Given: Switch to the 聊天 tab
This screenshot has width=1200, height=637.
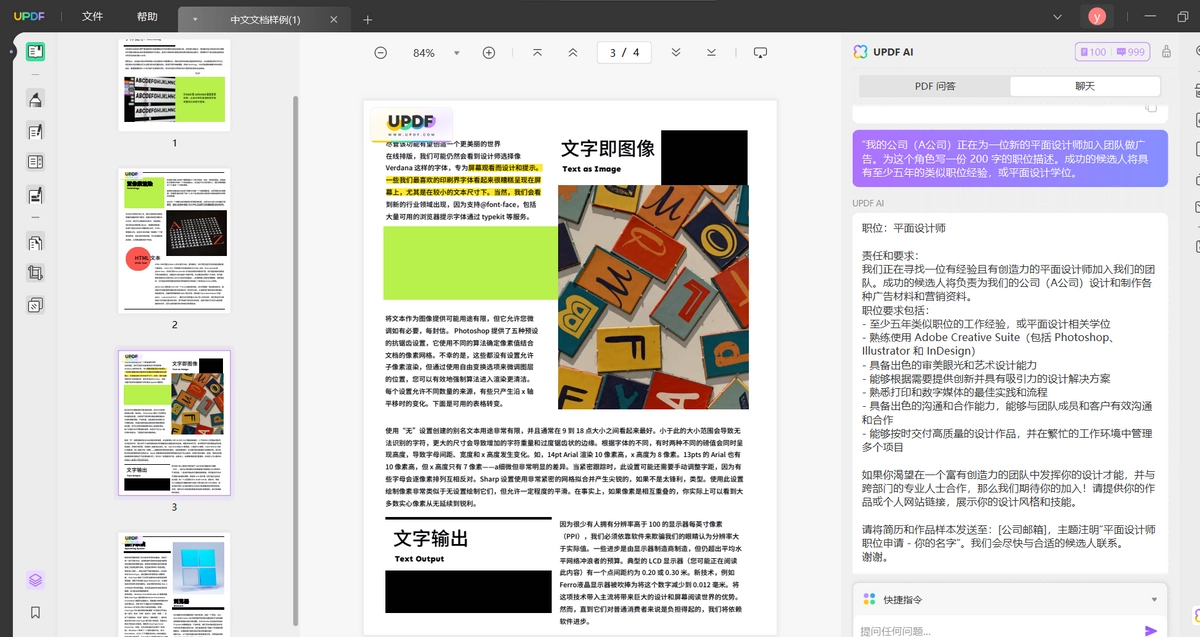Looking at the screenshot, I should (1085, 86).
